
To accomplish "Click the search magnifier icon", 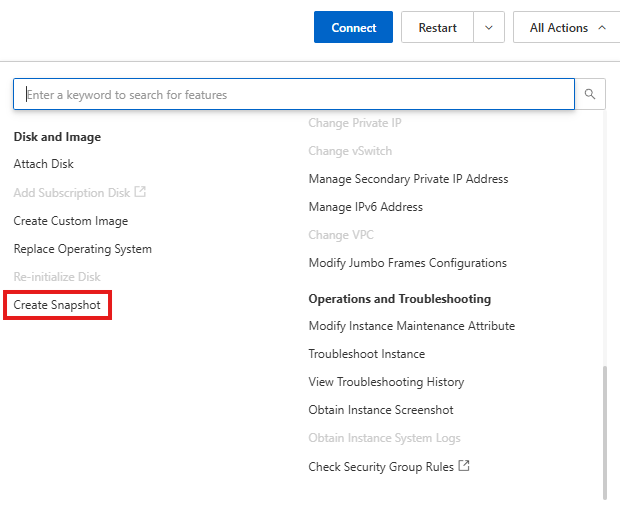I will click(590, 95).
